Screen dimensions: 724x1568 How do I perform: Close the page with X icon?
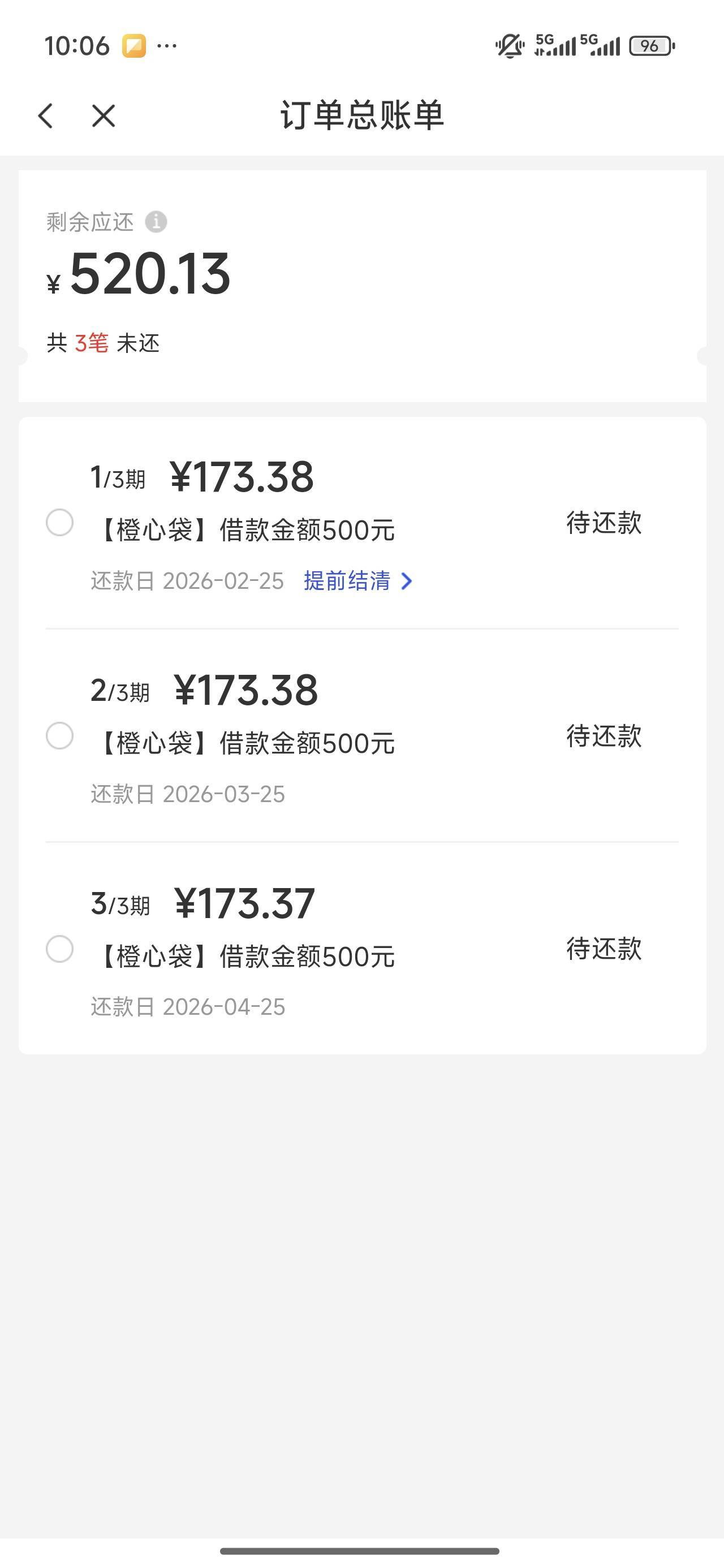coord(104,115)
